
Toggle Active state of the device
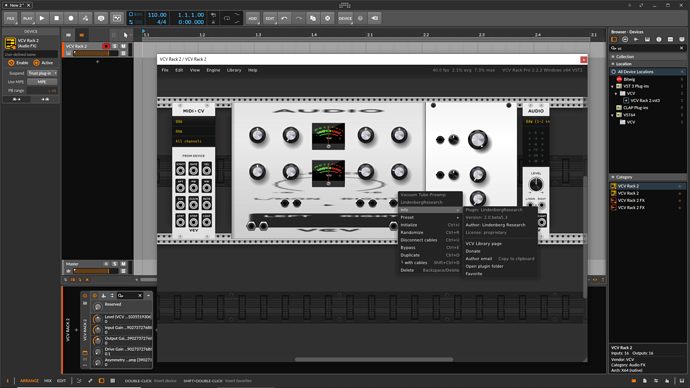(43, 63)
